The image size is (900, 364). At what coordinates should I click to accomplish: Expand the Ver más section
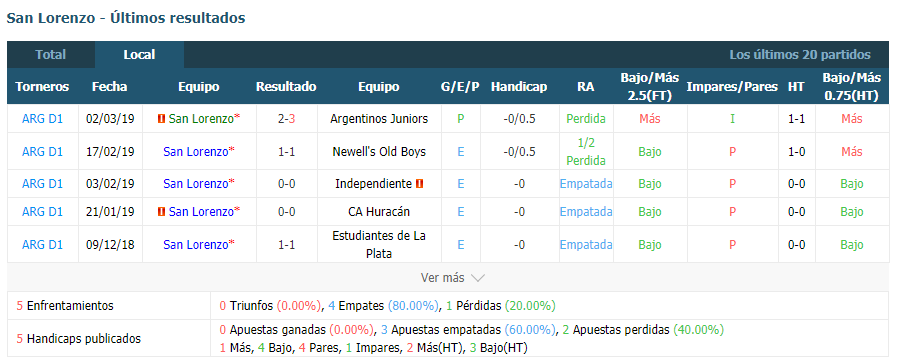pos(452,278)
